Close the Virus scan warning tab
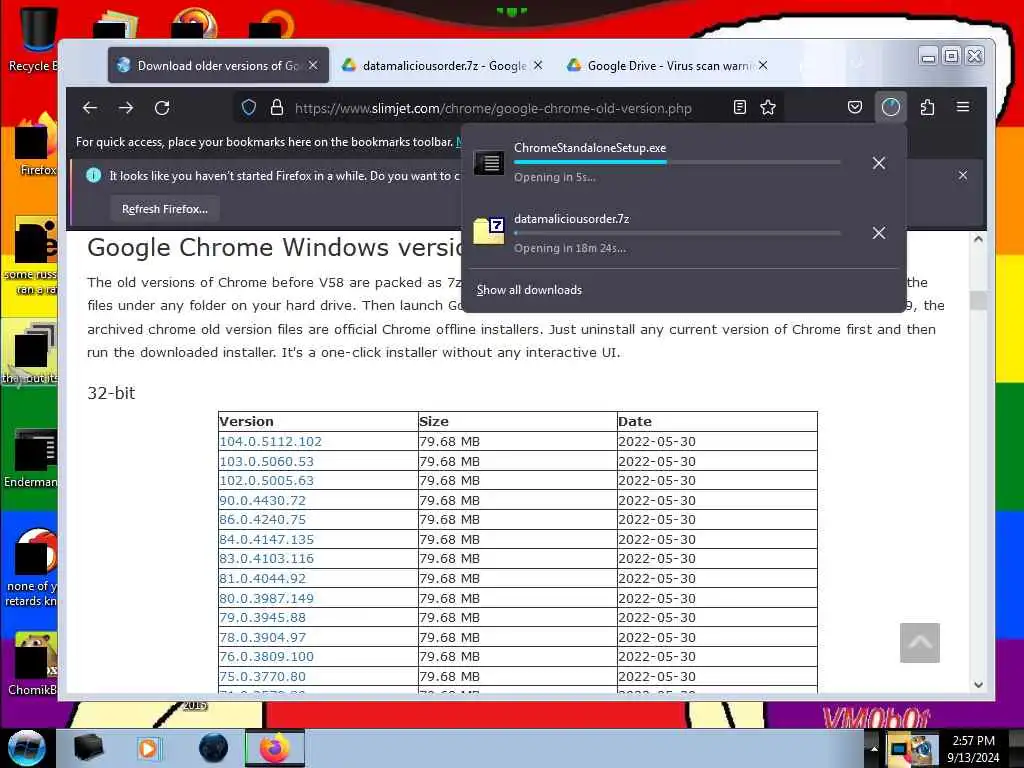Viewport: 1024px width, 768px height. [x=763, y=65]
